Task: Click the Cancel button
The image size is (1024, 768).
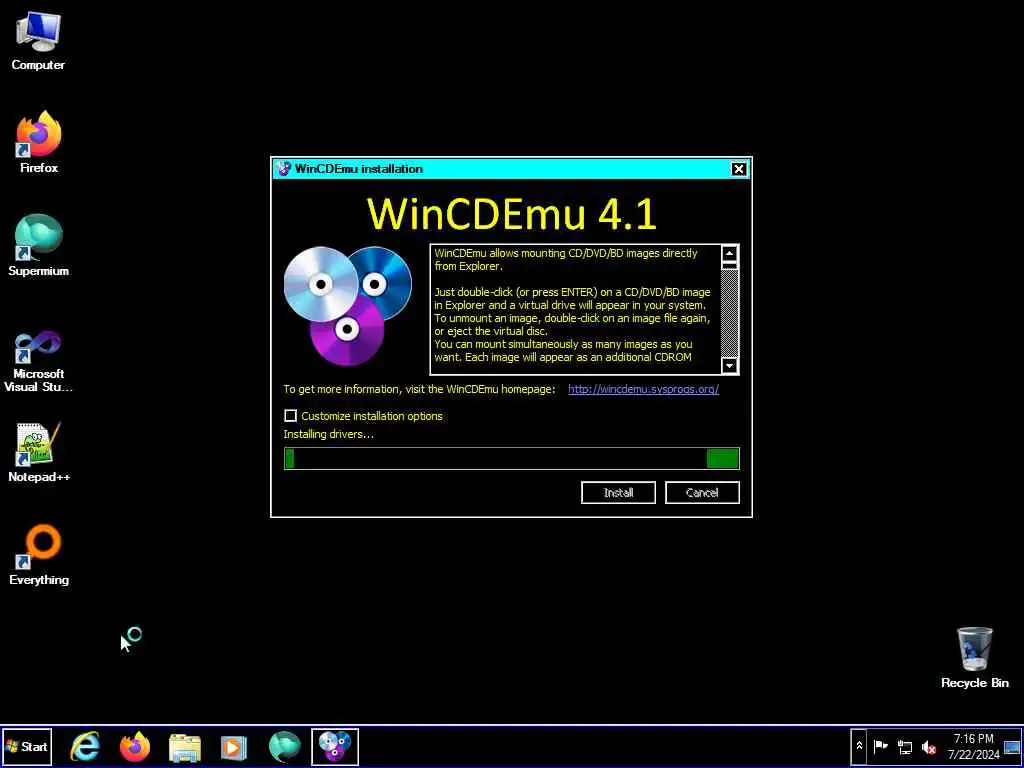Action: [x=702, y=493]
